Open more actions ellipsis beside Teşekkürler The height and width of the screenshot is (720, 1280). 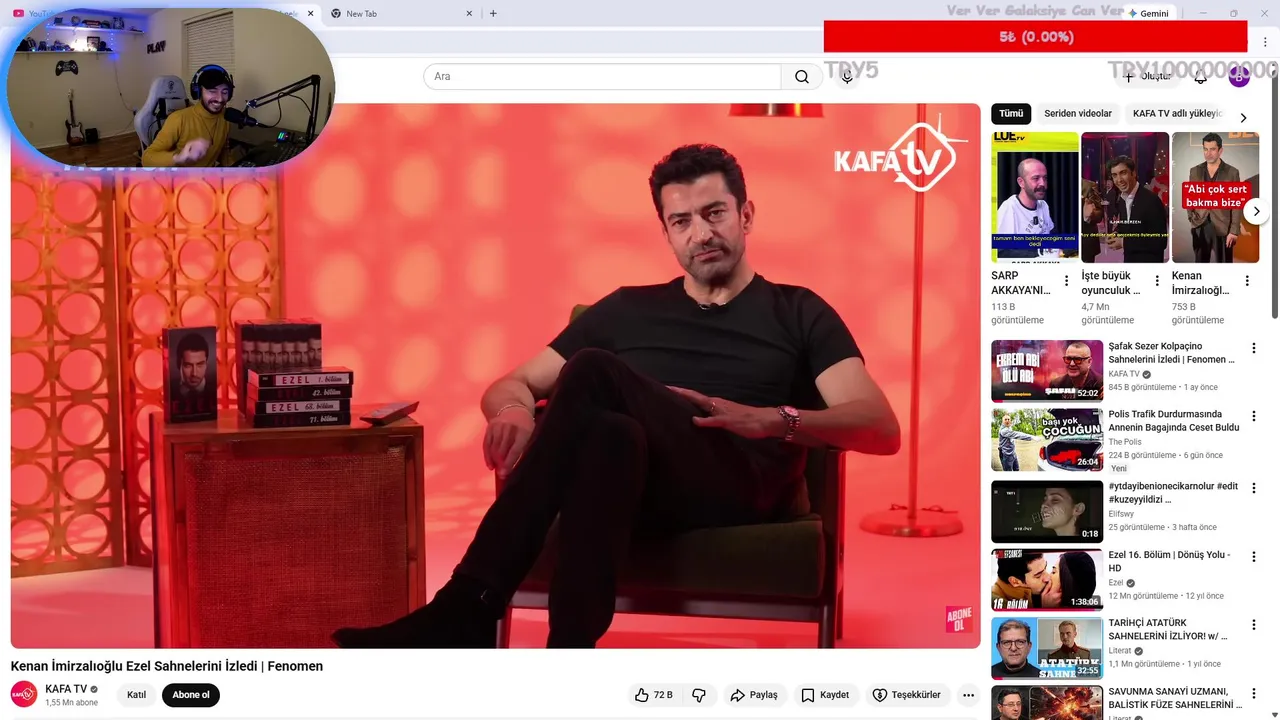(968, 695)
